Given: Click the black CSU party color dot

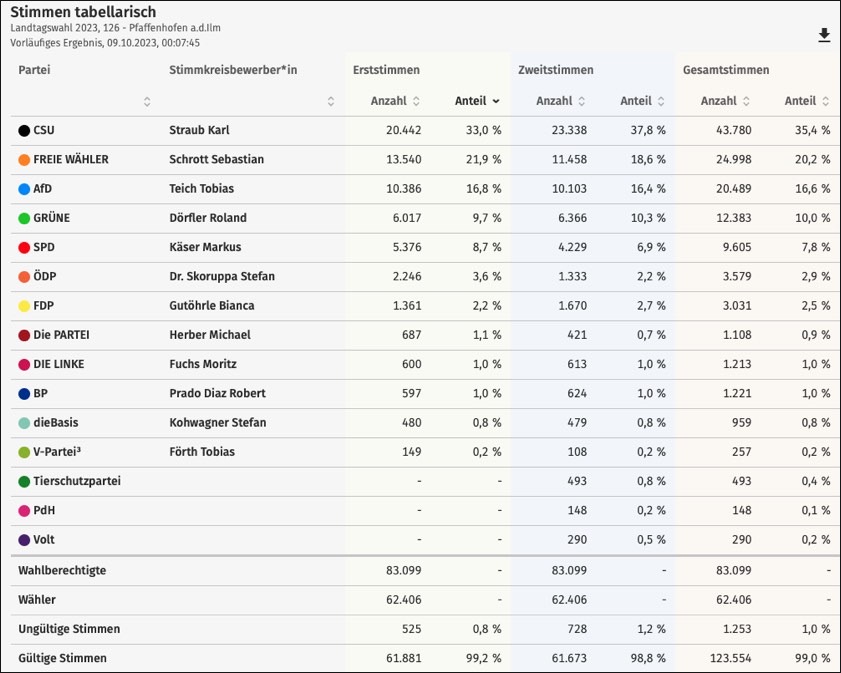Looking at the screenshot, I should (x=24, y=130).
